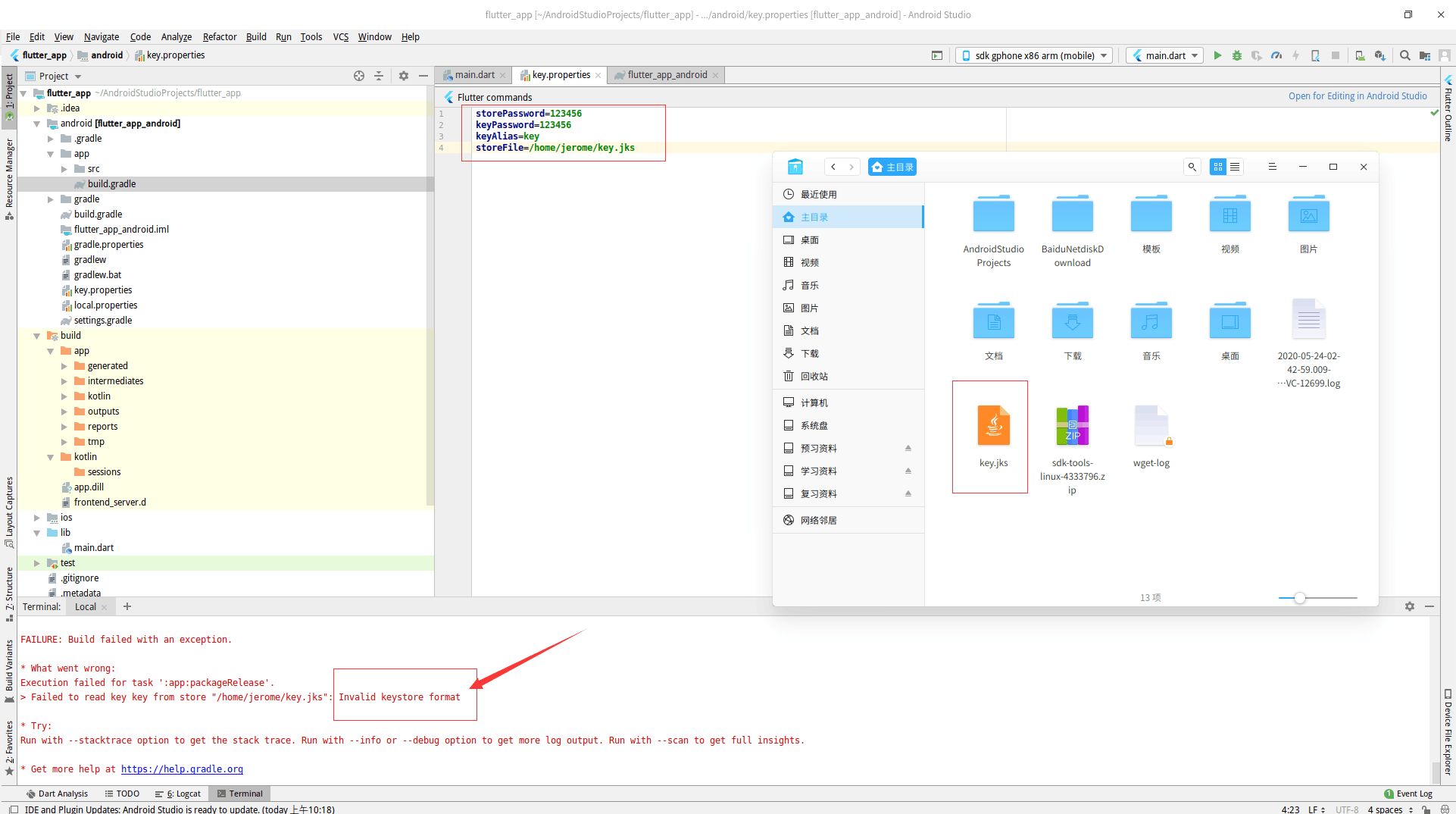Expand the .idea folder
The height and width of the screenshot is (814, 1456).
(36, 108)
